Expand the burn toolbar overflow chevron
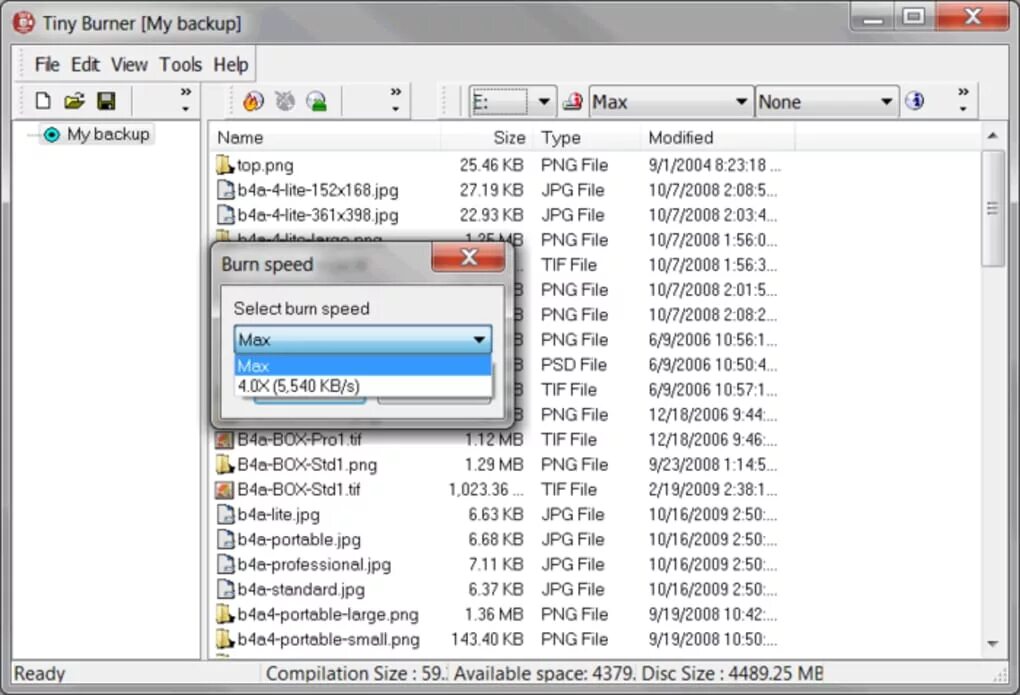 (396, 100)
